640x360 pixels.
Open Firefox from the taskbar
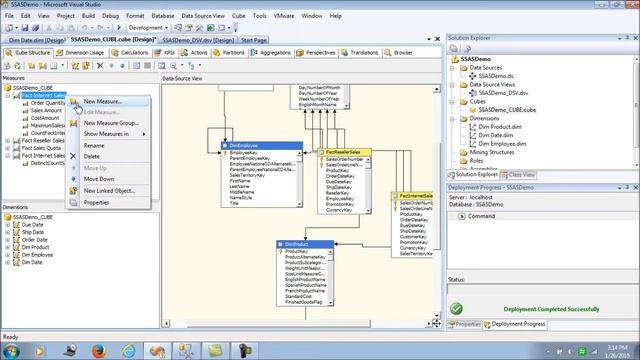(x=98, y=351)
